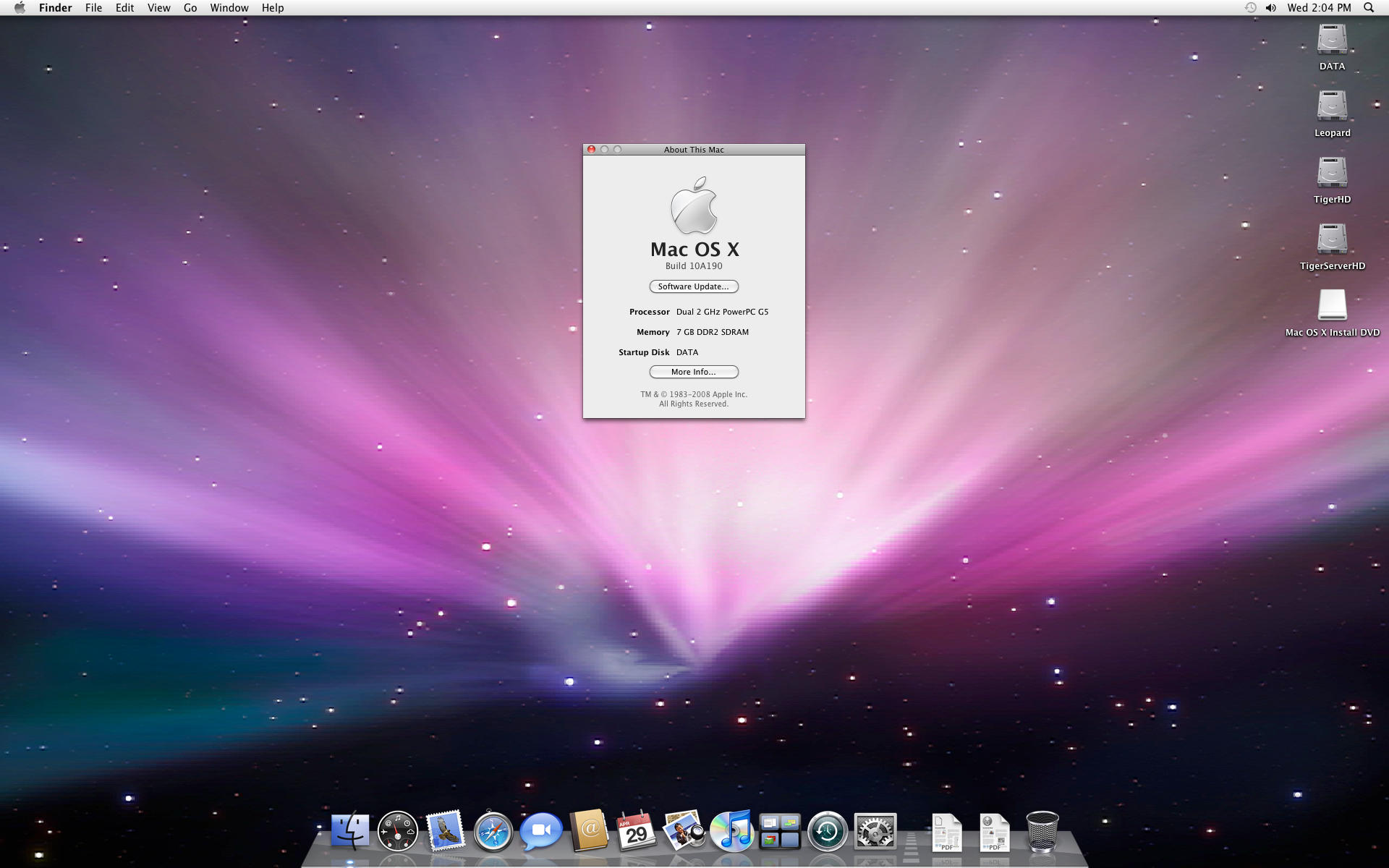Open Spotlight search in menu bar
Screen dimensions: 1389x868
[x=1369, y=8]
